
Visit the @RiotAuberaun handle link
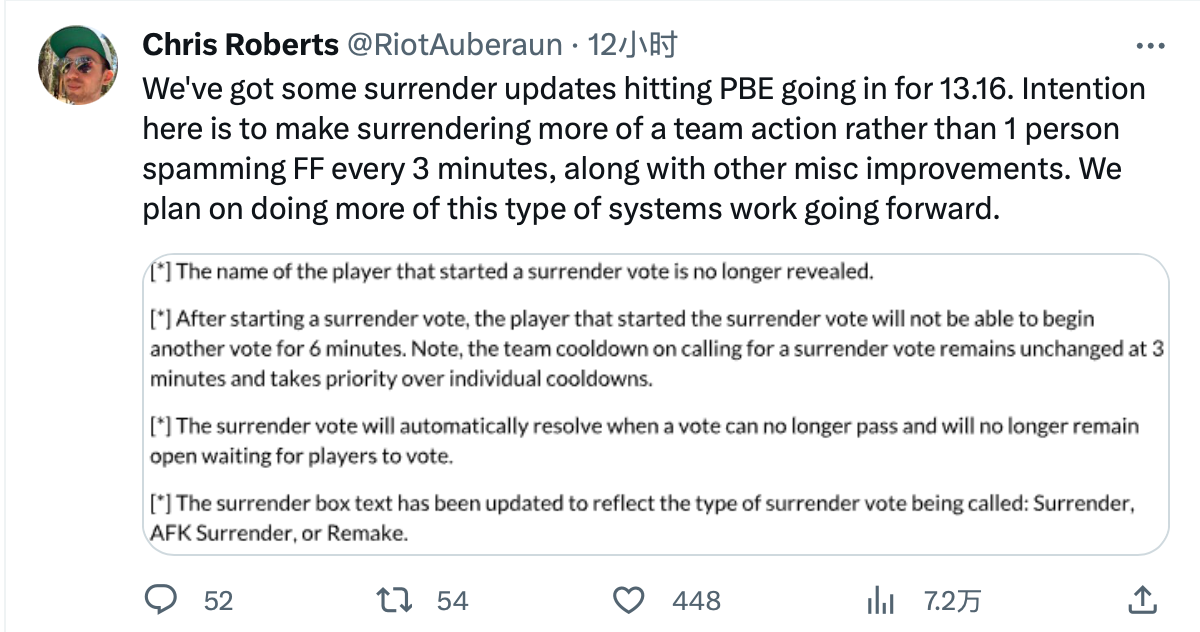tap(454, 45)
